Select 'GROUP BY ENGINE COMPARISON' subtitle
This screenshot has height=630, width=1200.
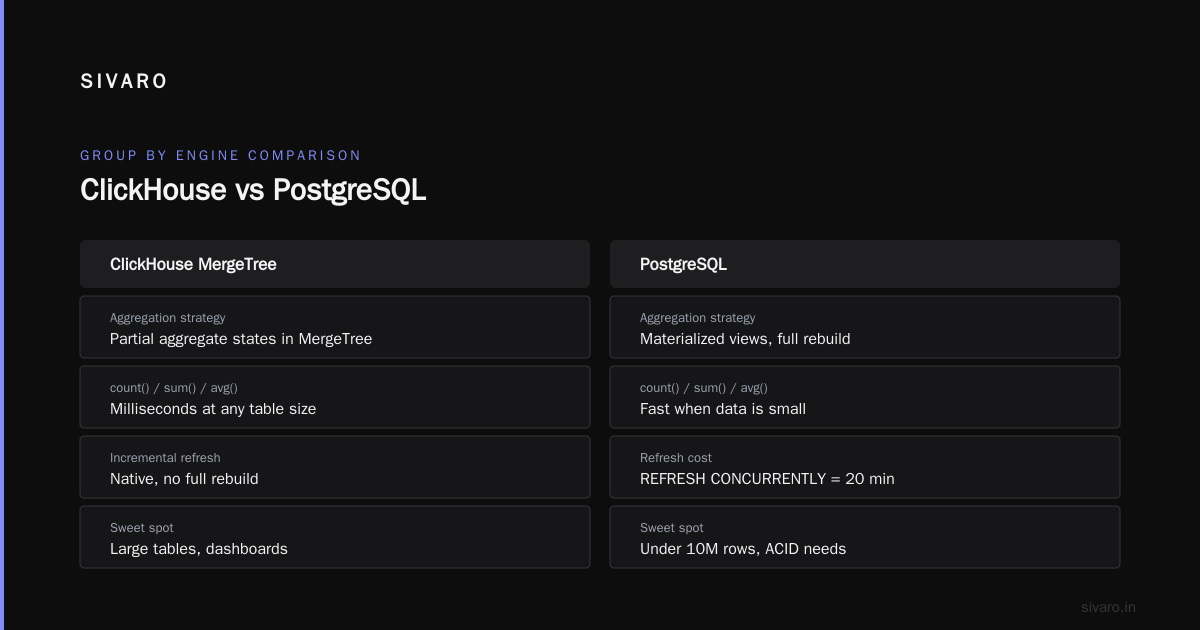pyautogui.click(x=221, y=155)
